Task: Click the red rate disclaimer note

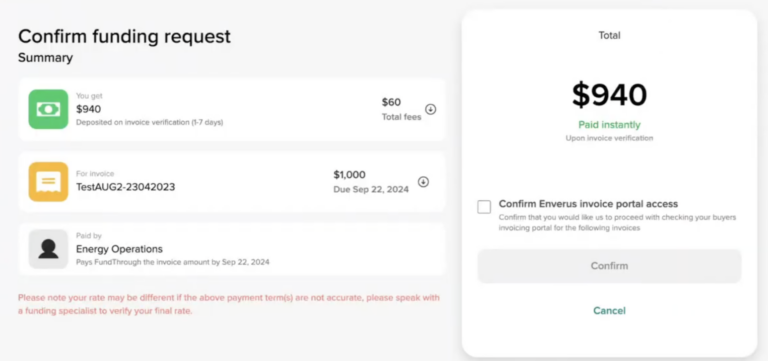Action: pos(229,304)
